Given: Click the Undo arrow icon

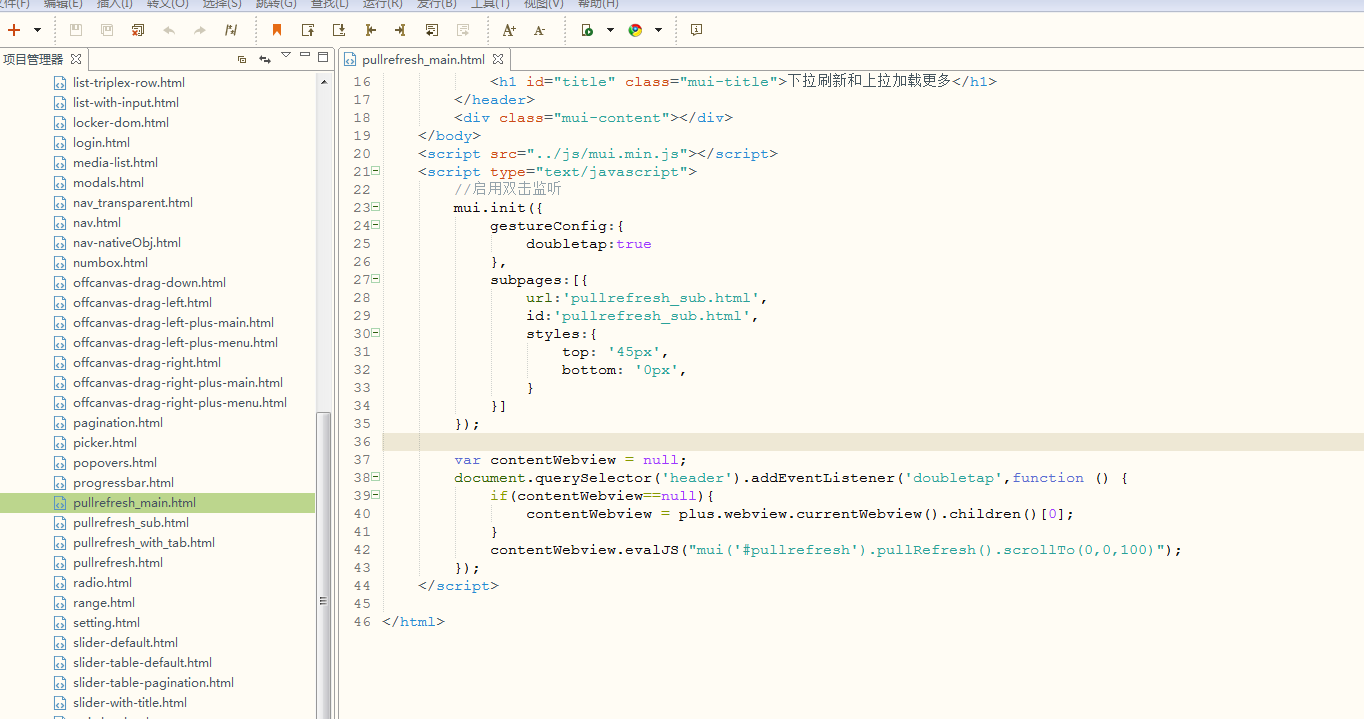Looking at the screenshot, I should [x=169, y=30].
